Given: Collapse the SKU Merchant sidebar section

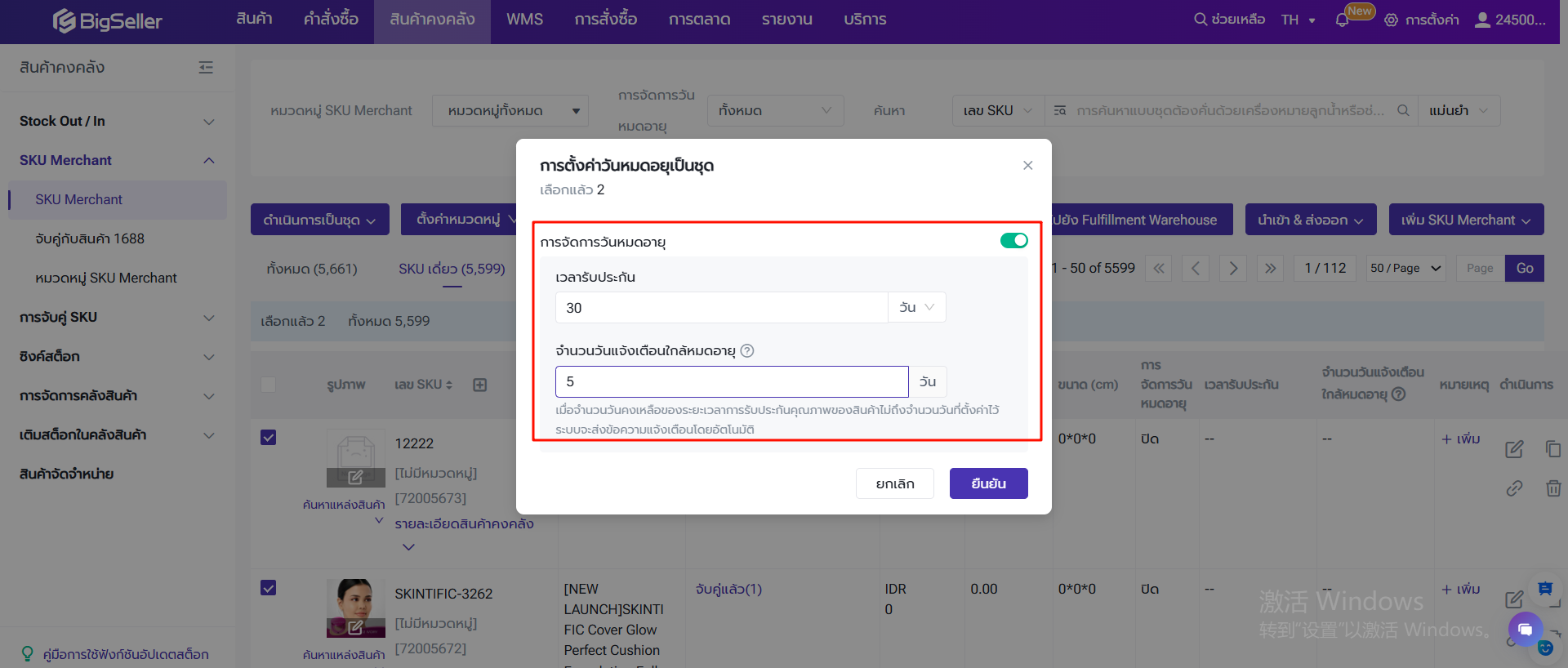Looking at the screenshot, I should coord(117,160).
